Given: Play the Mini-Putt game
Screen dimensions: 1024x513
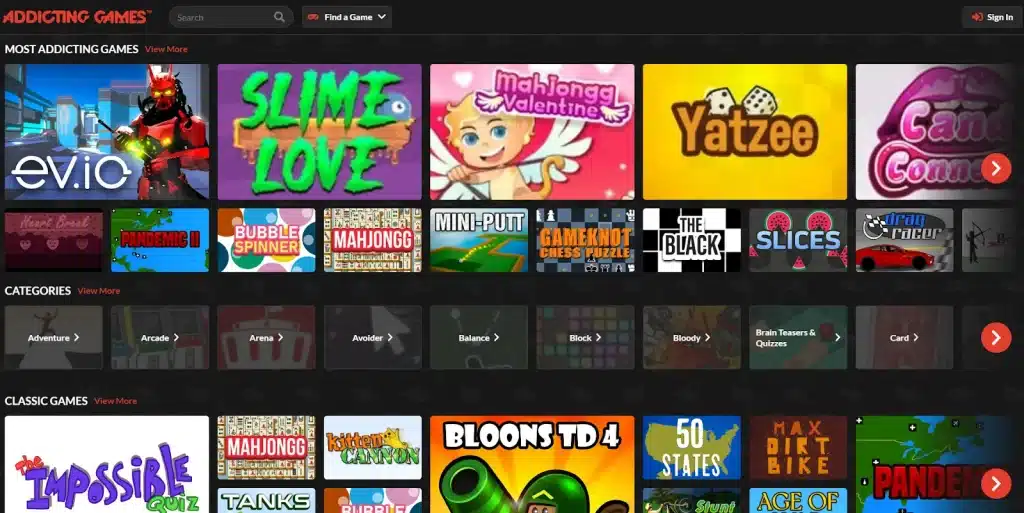Looking at the screenshot, I should (x=479, y=240).
